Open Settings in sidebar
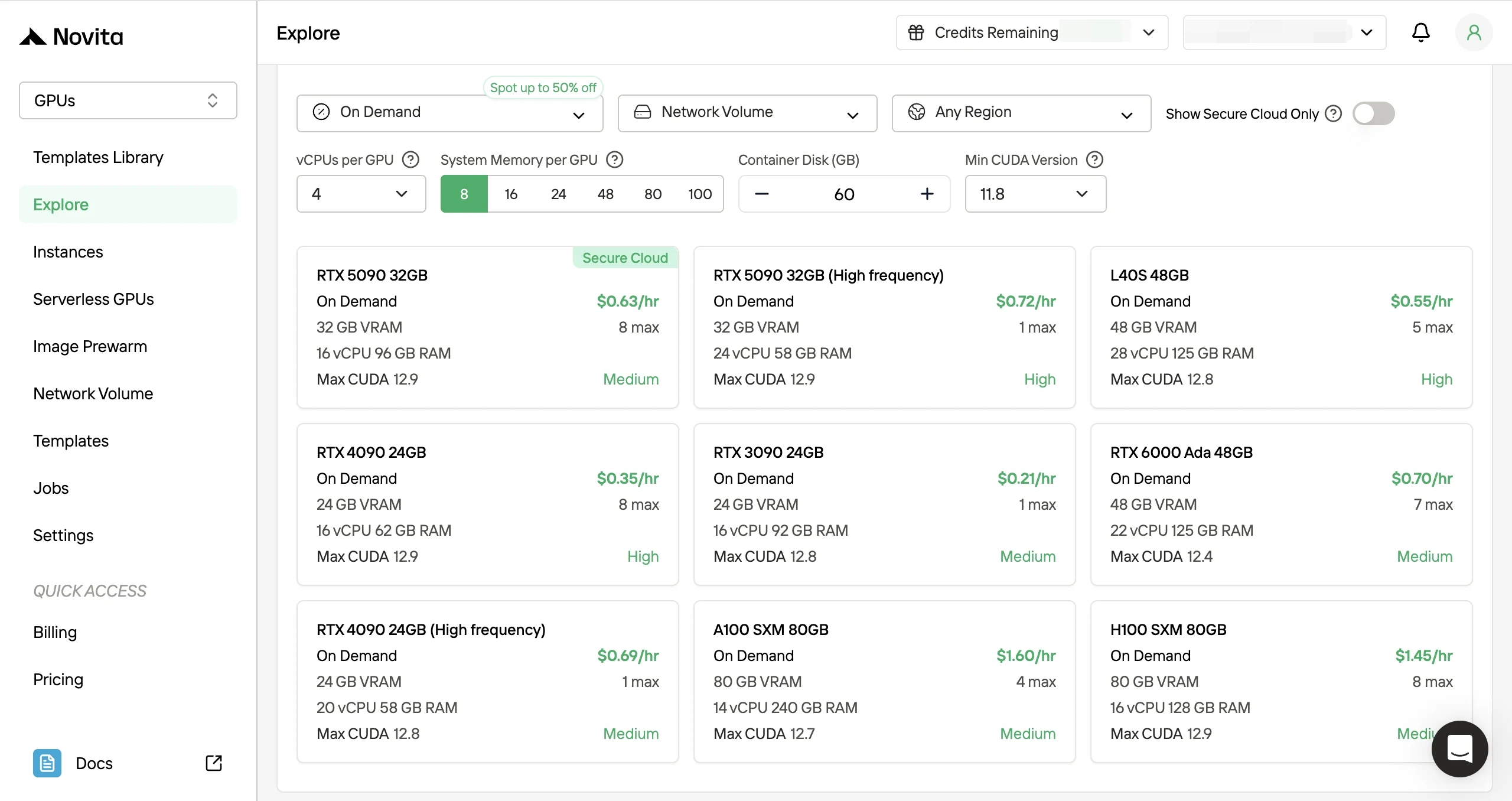 pyautogui.click(x=128, y=535)
